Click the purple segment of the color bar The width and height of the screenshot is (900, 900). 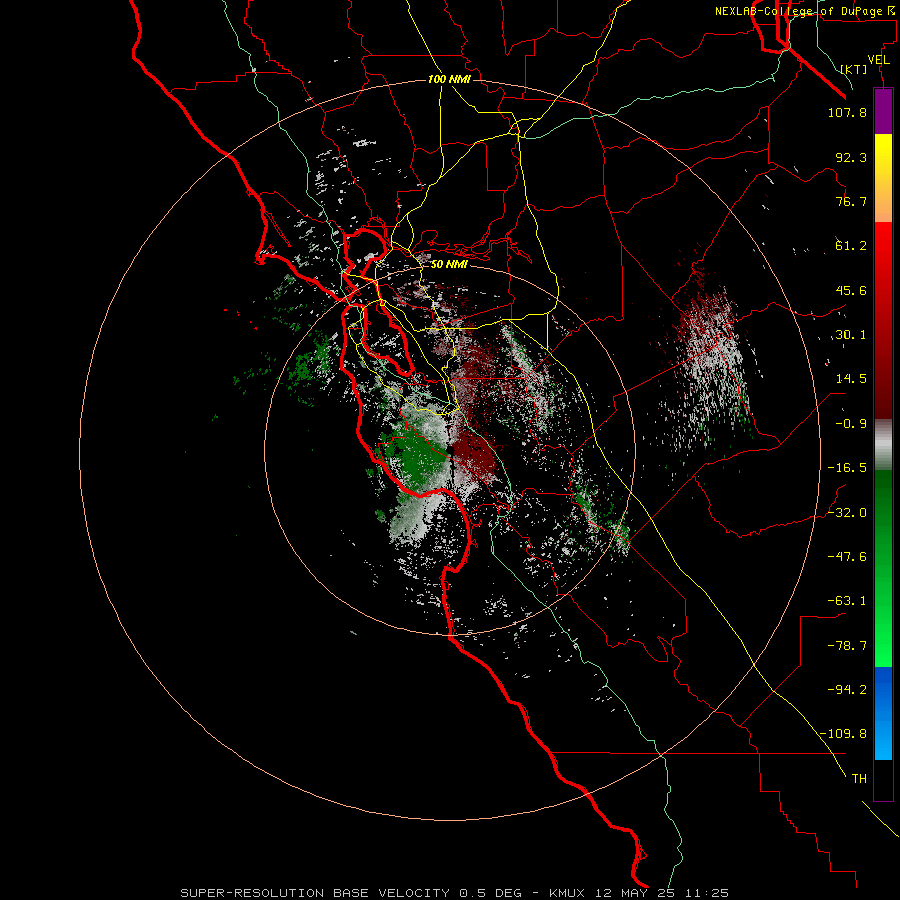(x=883, y=111)
